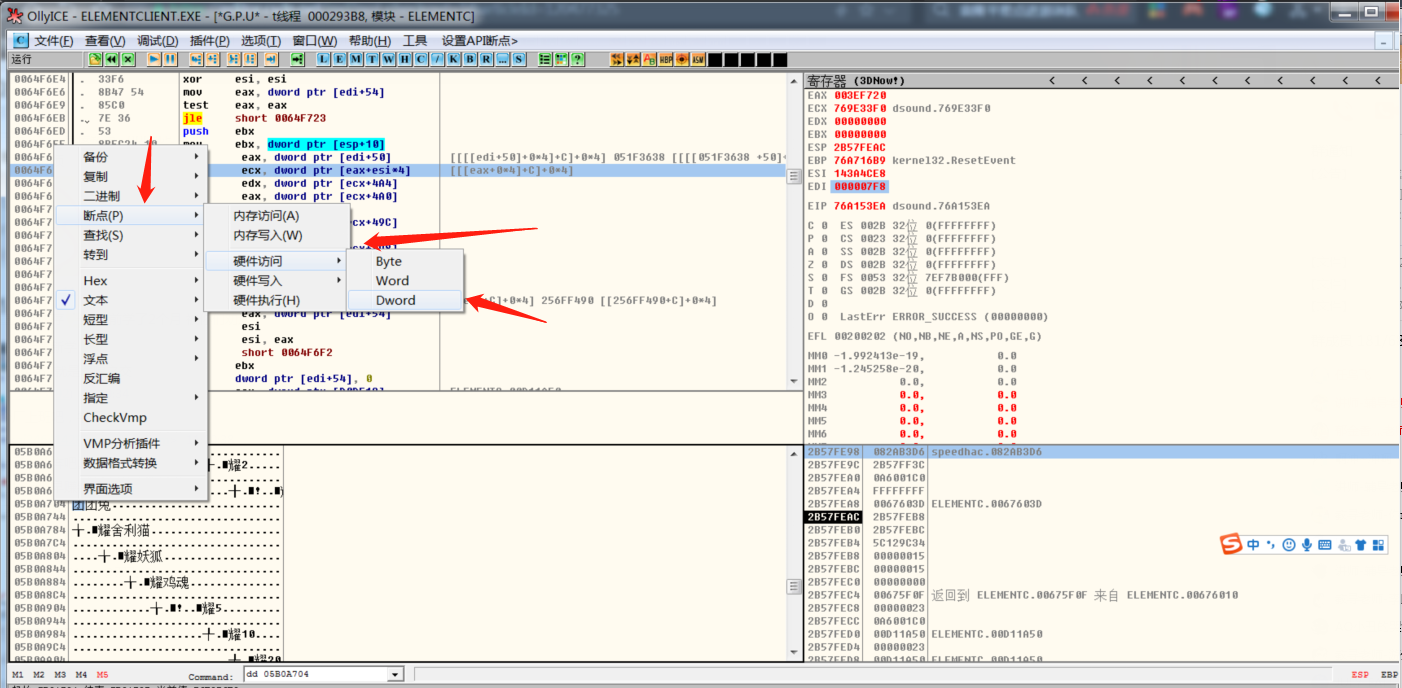The width and height of the screenshot is (1402, 688).
Task: Open Executable modules via E button
Action: point(339,59)
